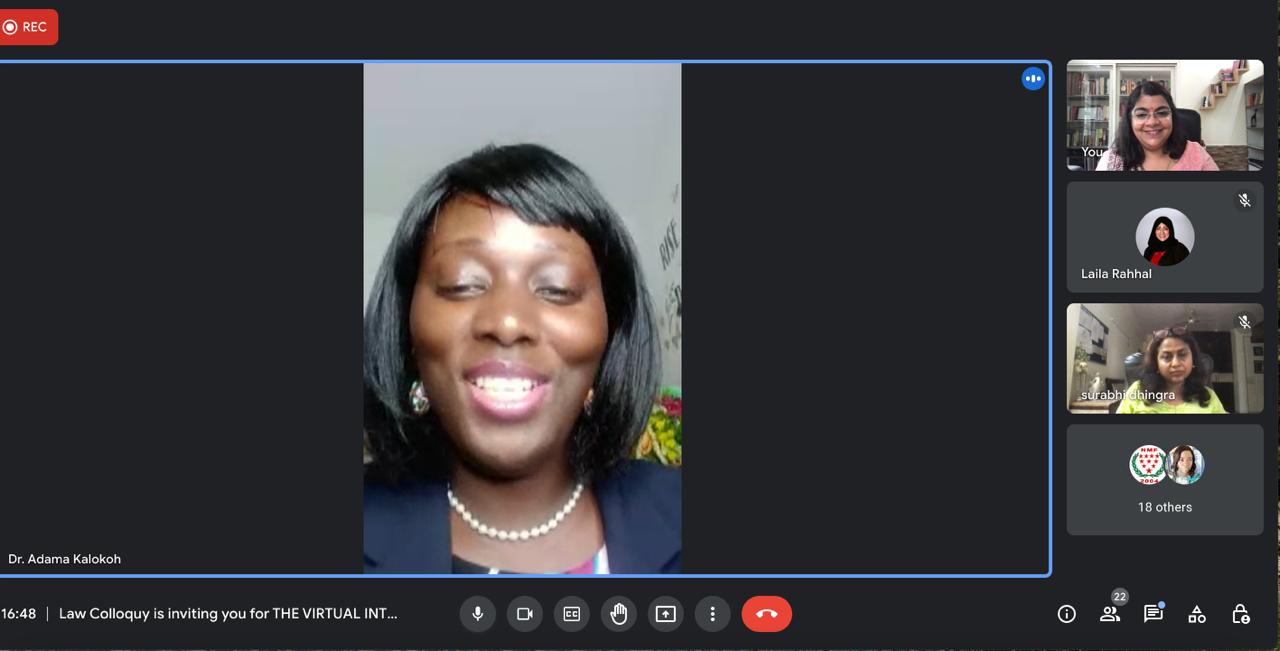Viewport: 1280px width, 651px height.
Task: Select Laila Rahhal's participant tile
Action: coord(1165,237)
